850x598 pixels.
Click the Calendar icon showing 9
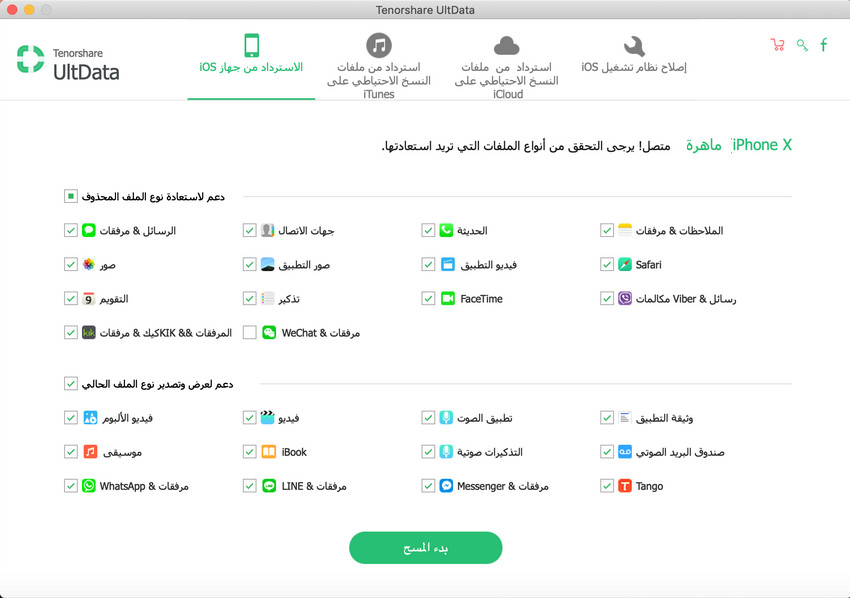coord(89,299)
